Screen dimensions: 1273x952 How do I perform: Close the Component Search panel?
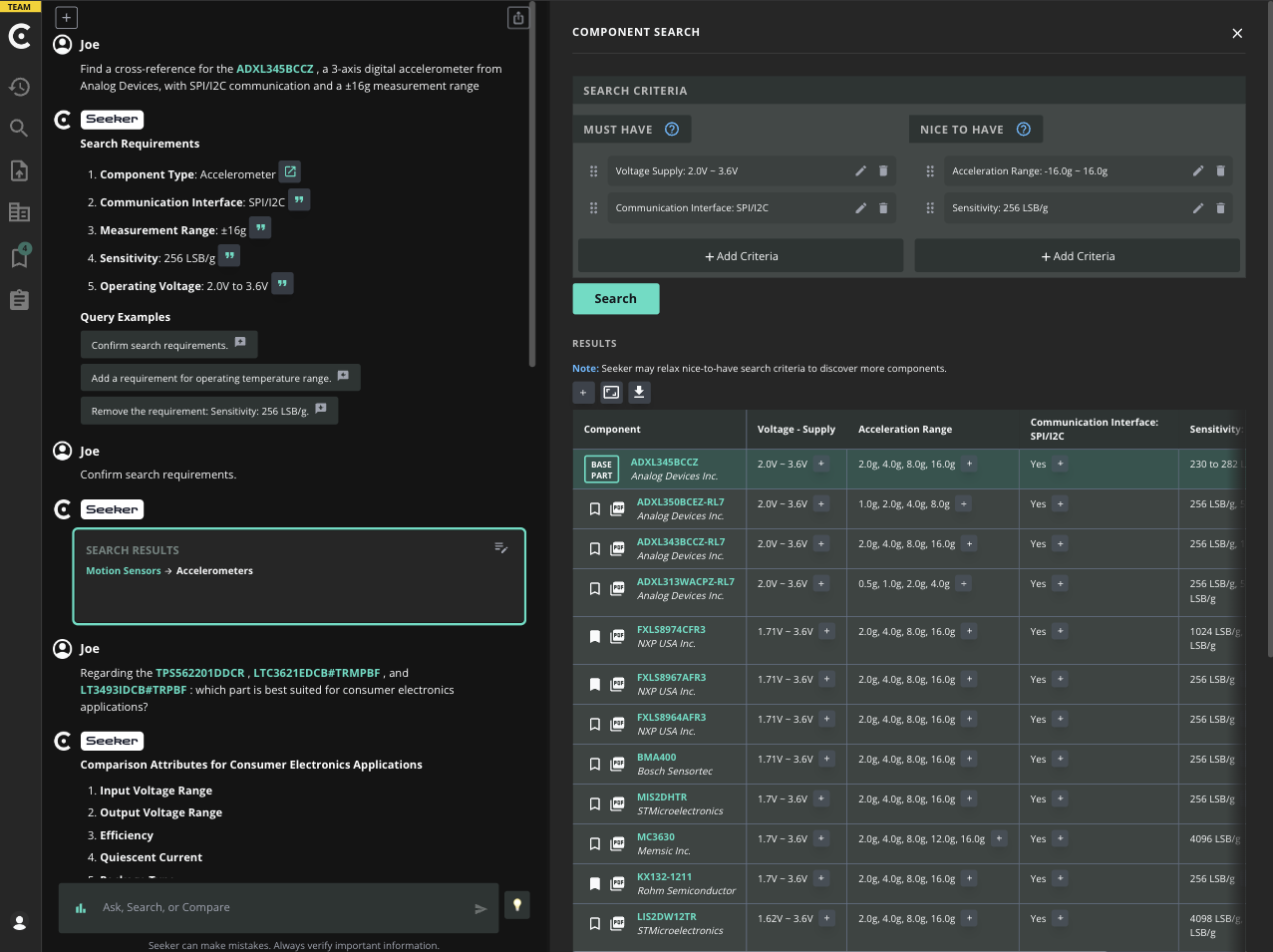point(1237,33)
